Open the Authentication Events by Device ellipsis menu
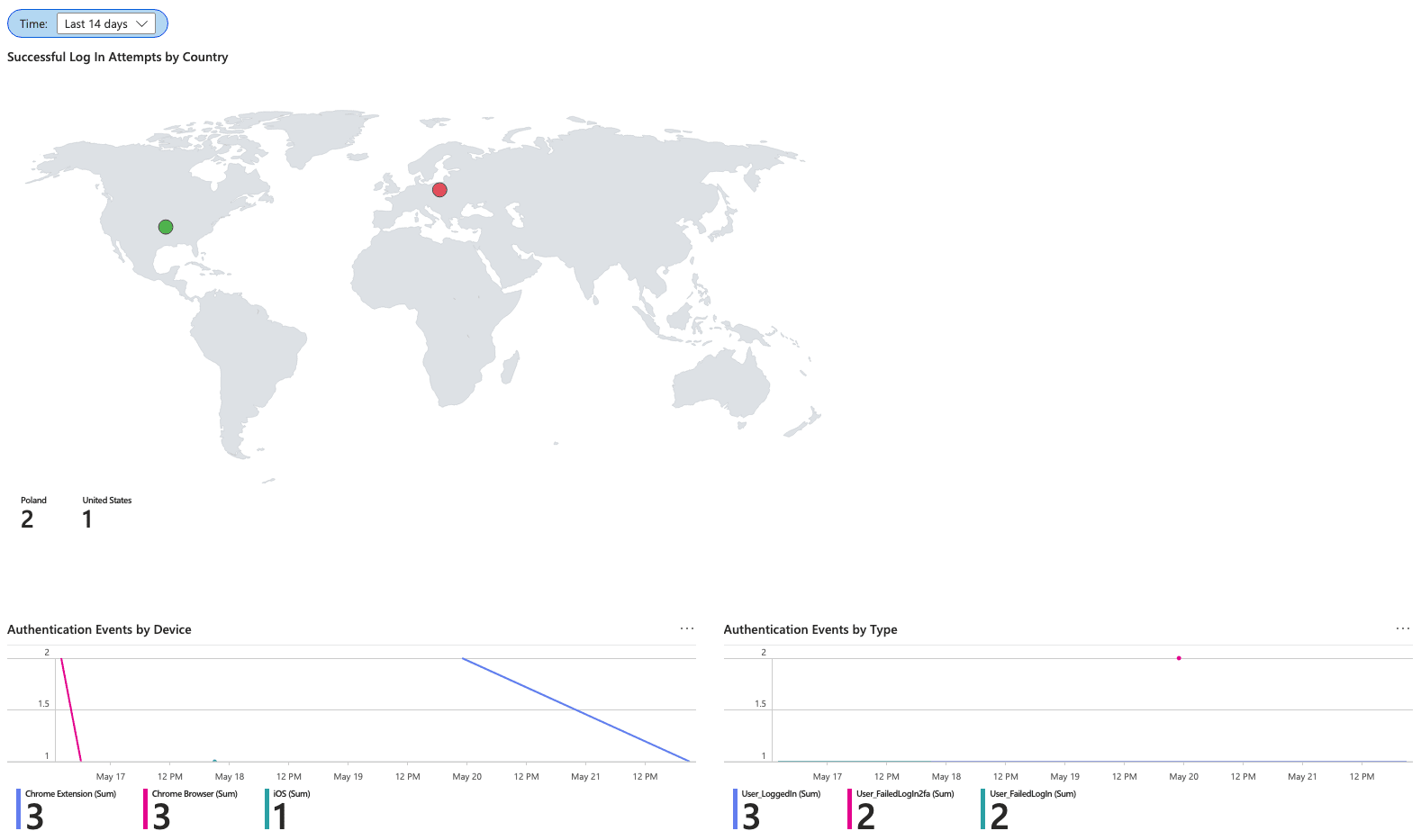Image resolution: width=1421 pixels, height=840 pixels. [x=687, y=628]
